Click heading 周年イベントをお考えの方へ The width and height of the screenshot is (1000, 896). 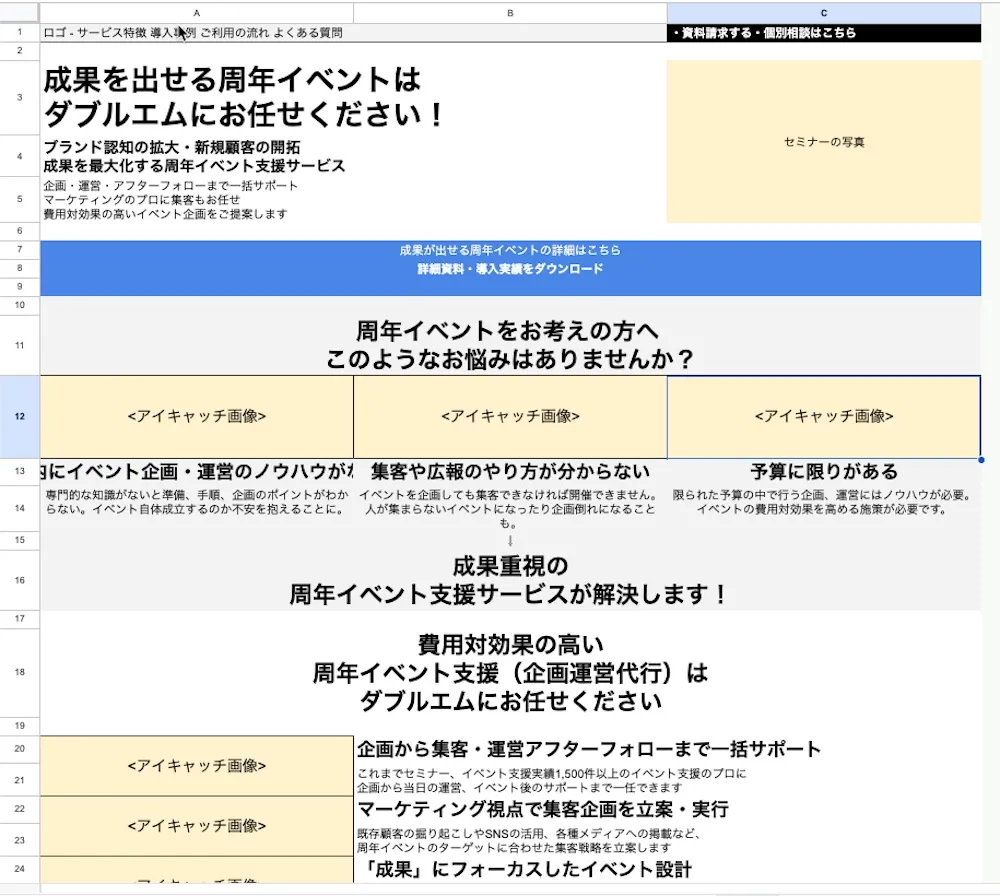pyautogui.click(x=508, y=331)
